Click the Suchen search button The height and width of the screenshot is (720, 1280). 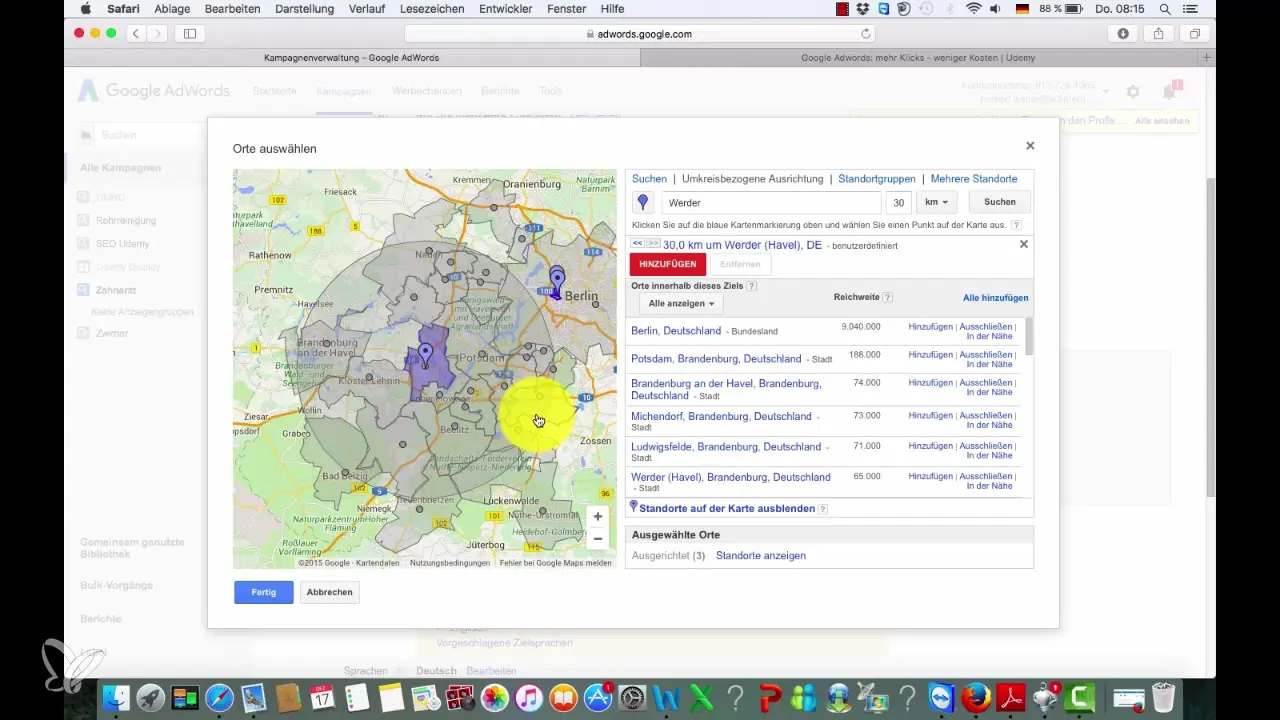coord(999,202)
